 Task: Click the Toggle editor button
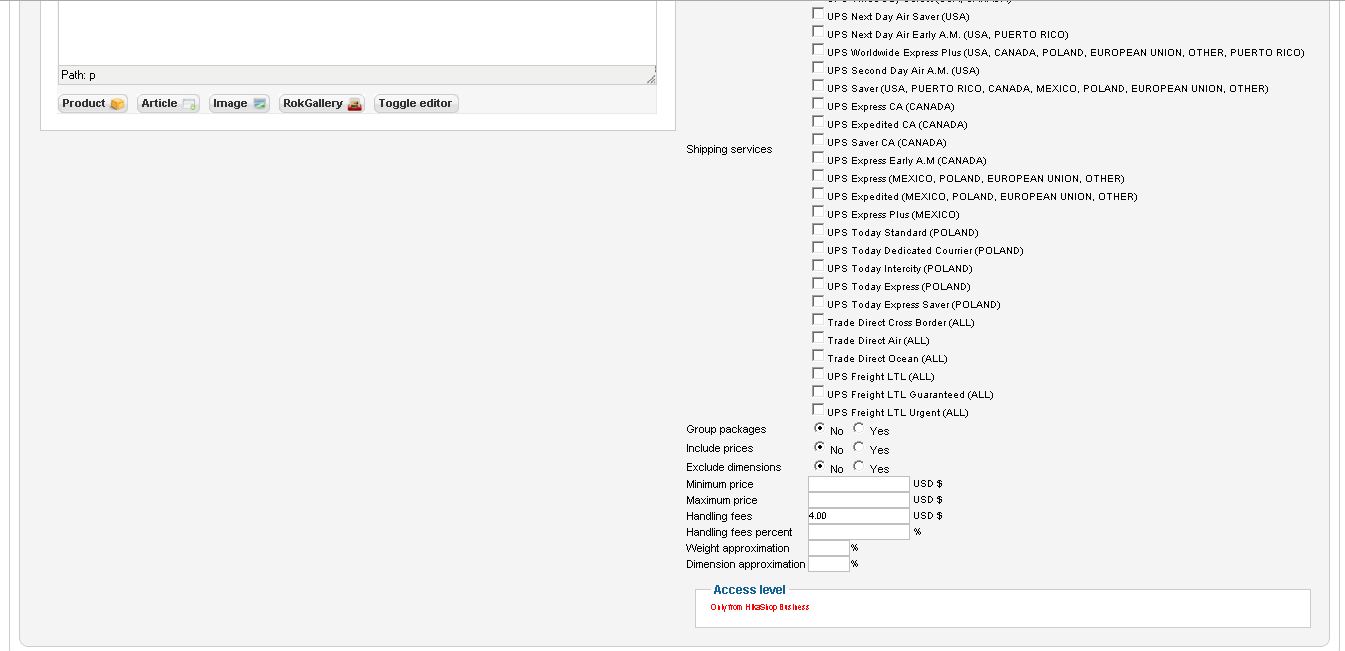(415, 104)
